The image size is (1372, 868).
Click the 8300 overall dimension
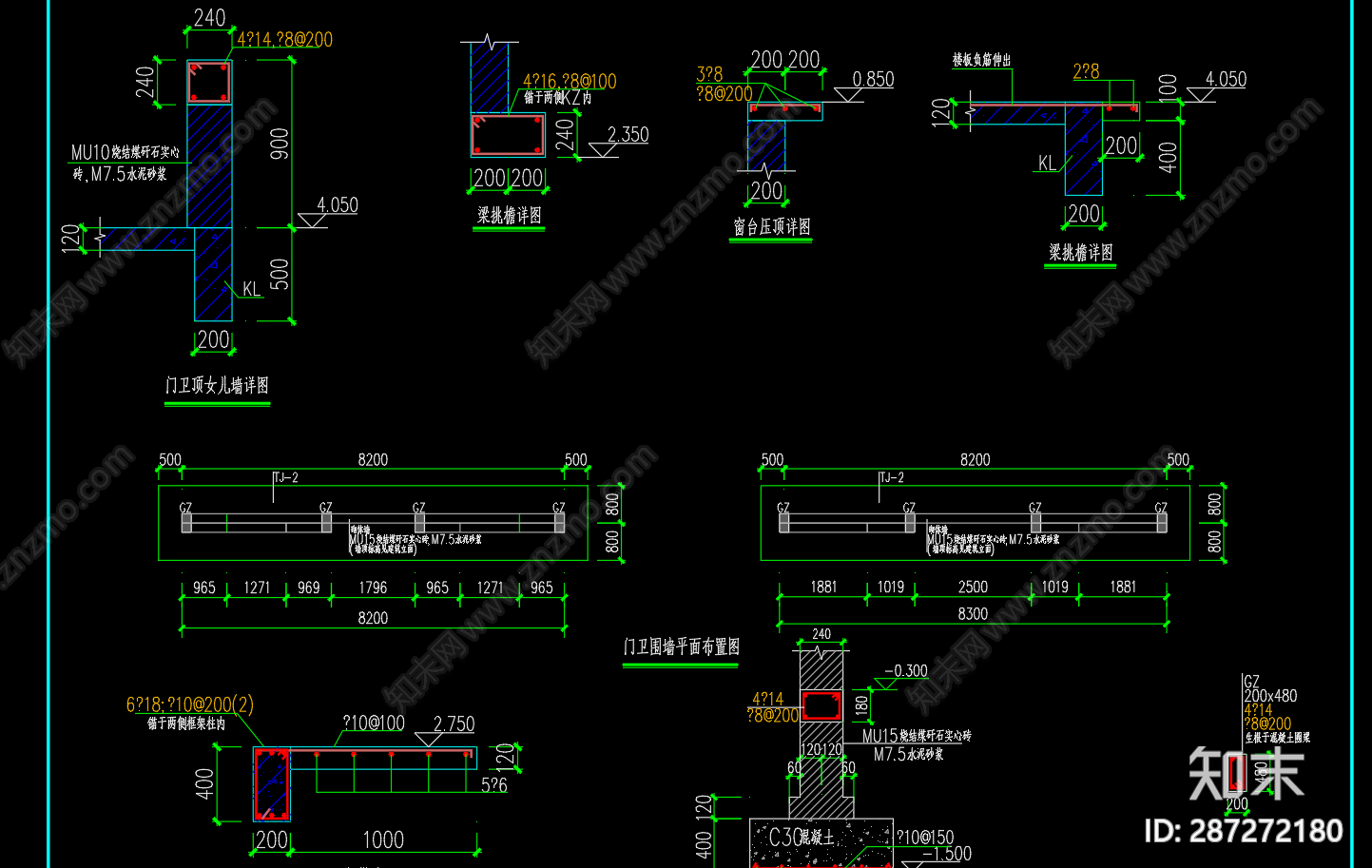(x=973, y=614)
